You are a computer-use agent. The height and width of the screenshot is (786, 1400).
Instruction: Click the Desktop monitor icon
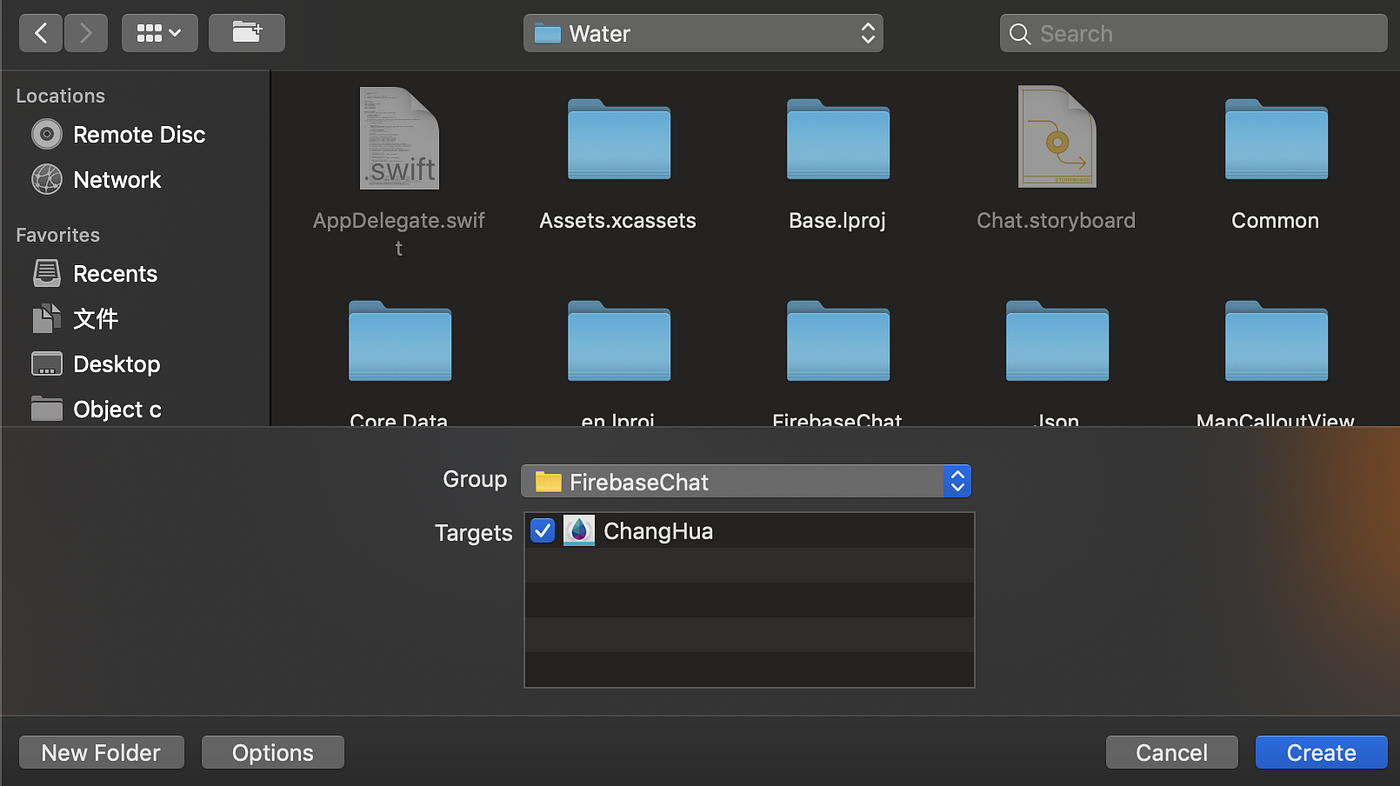(x=47, y=364)
